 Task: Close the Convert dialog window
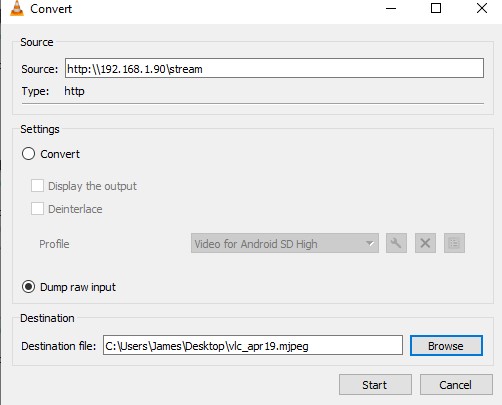482,8
